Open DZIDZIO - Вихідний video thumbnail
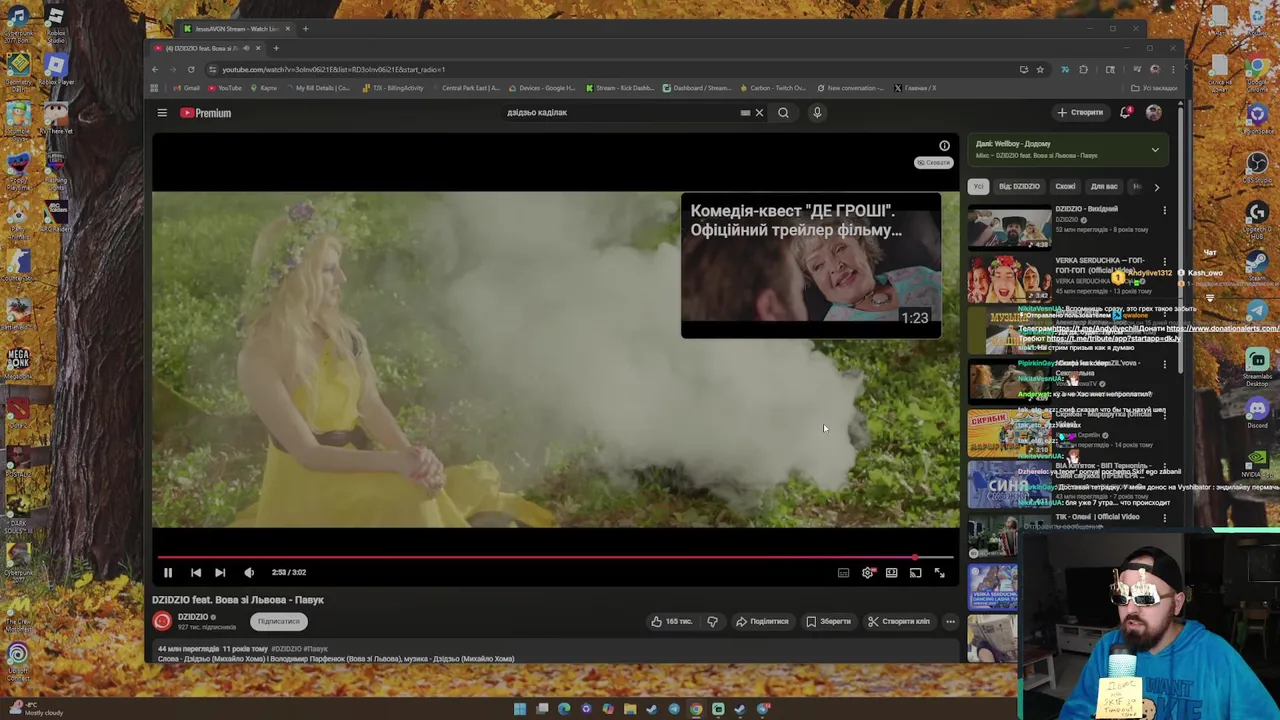 [1009, 228]
